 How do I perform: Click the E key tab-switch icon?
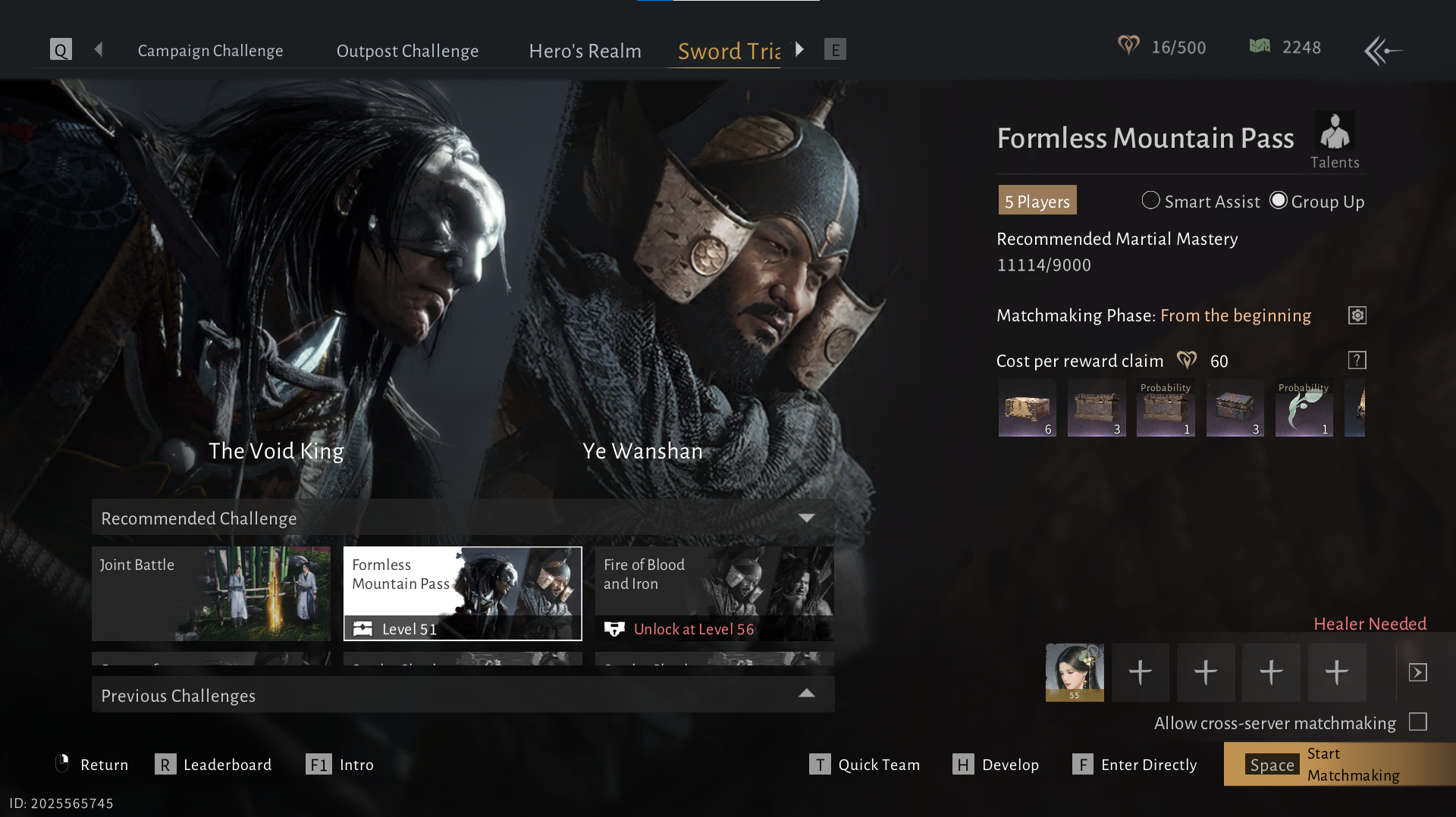[x=835, y=49]
